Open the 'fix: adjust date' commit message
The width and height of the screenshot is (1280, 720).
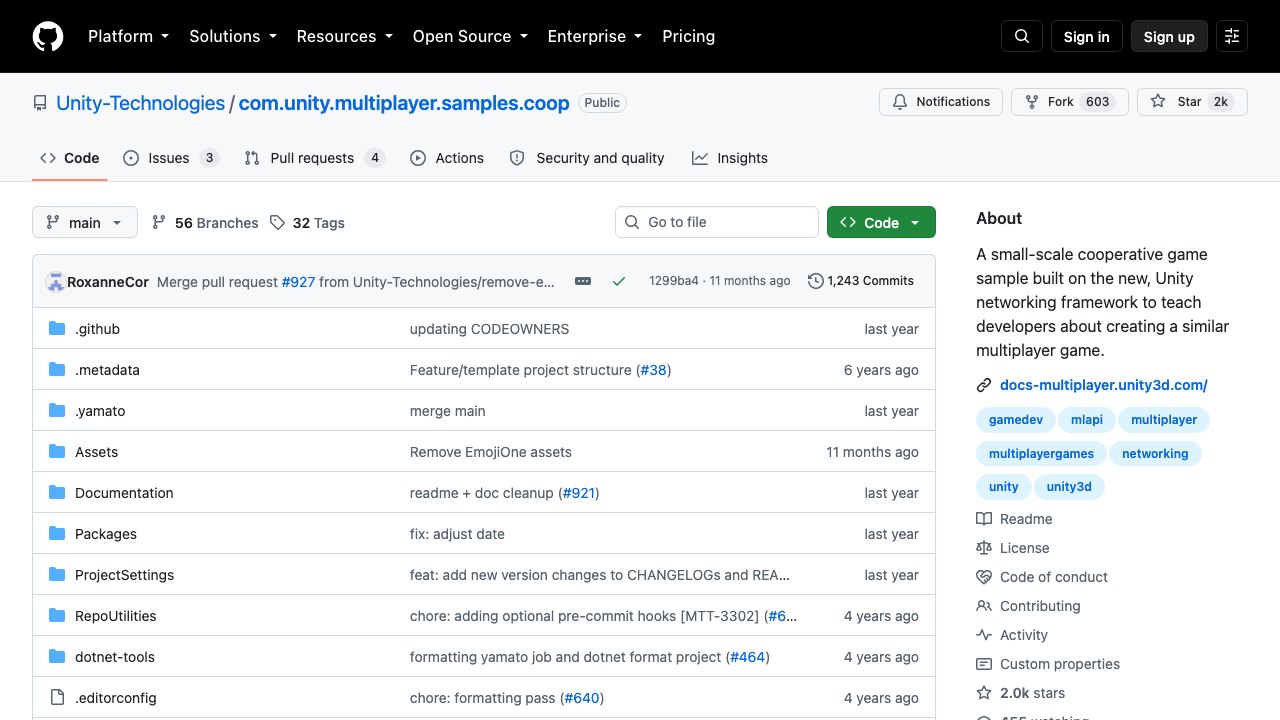point(457,534)
